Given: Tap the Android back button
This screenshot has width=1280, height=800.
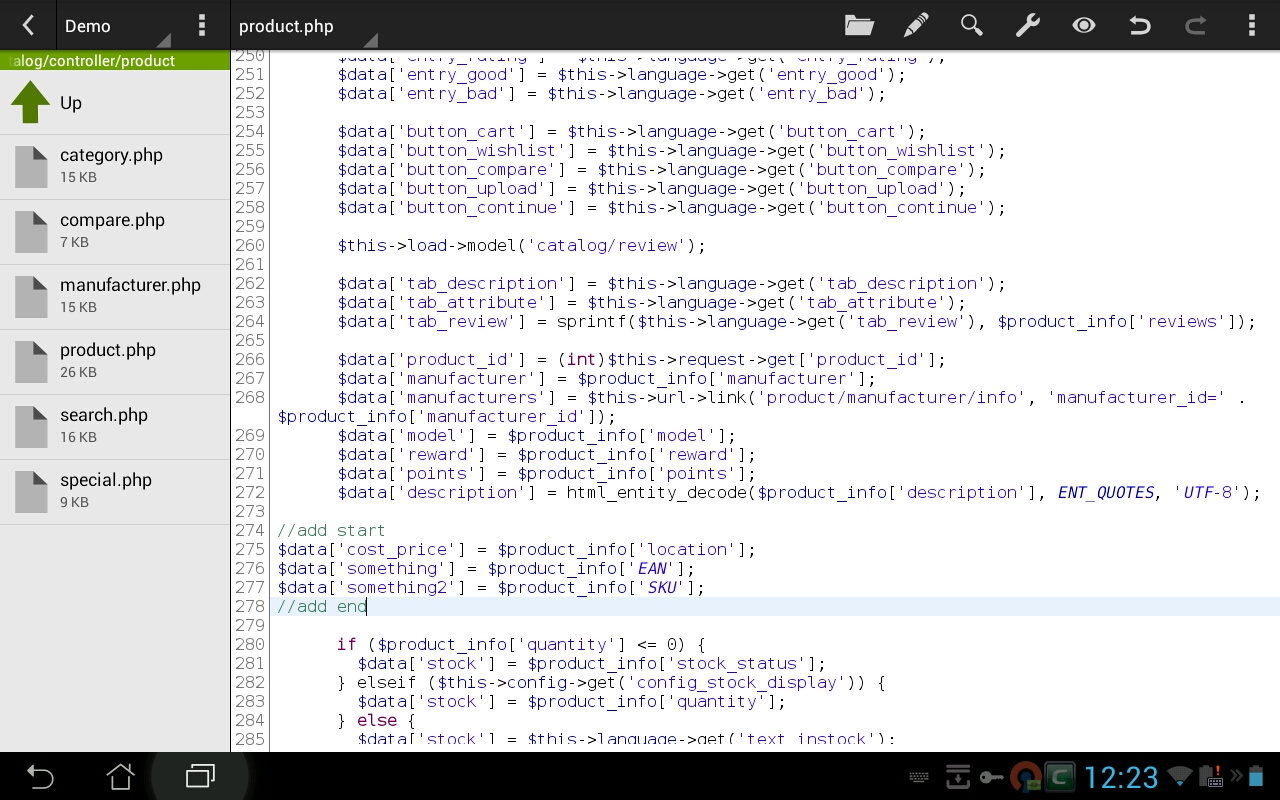Looking at the screenshot, I should [x=39, y=776].
